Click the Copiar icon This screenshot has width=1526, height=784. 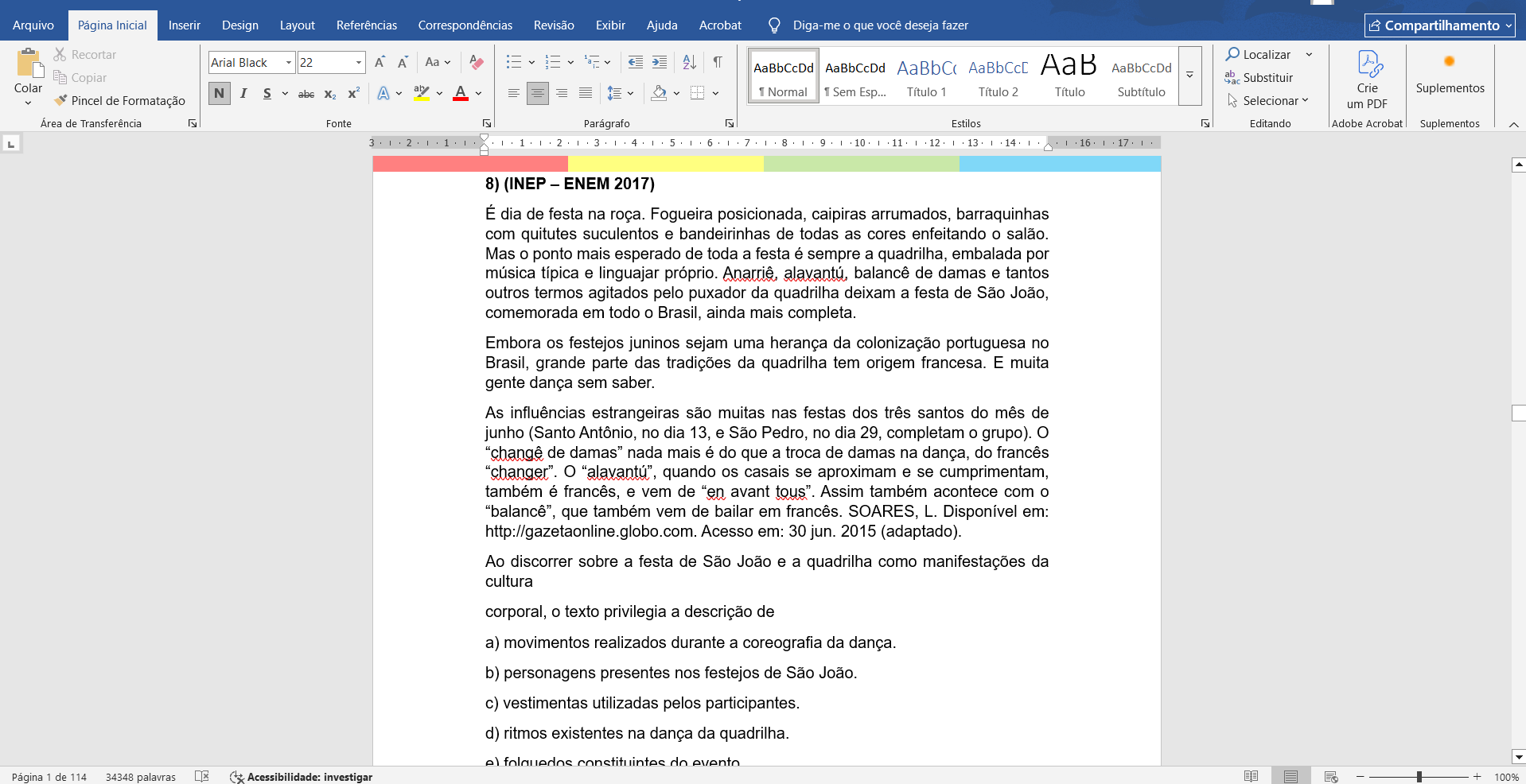click(x=60, y=77)
